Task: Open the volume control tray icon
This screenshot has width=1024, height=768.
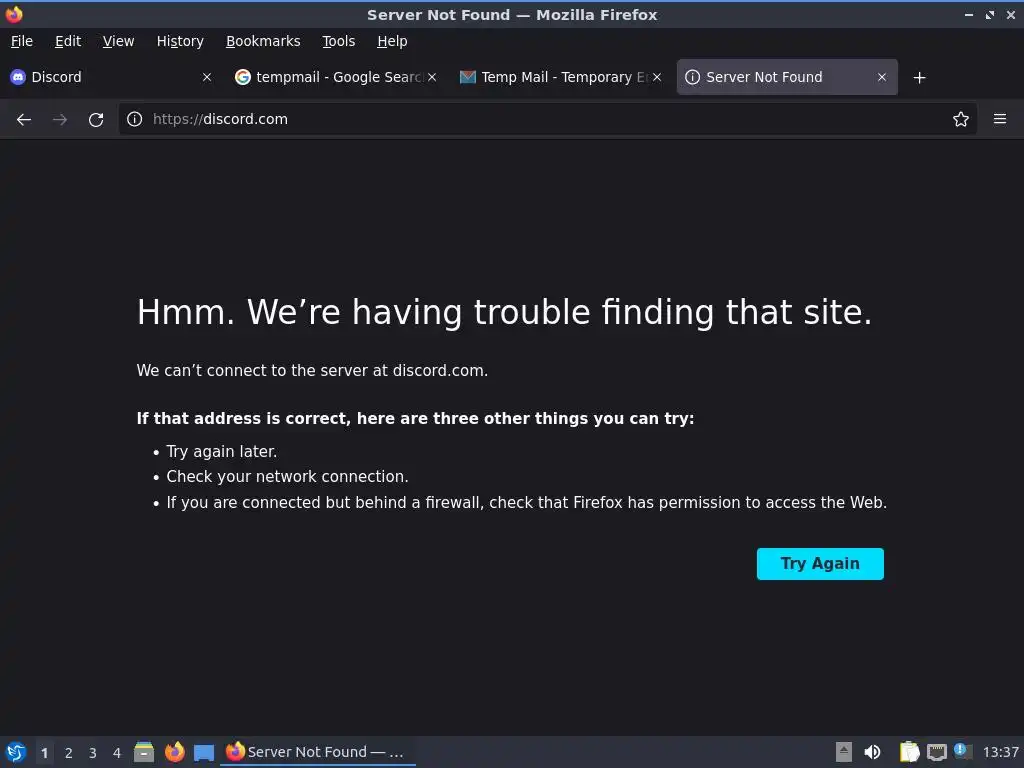Action: click(x=872, y=752)
